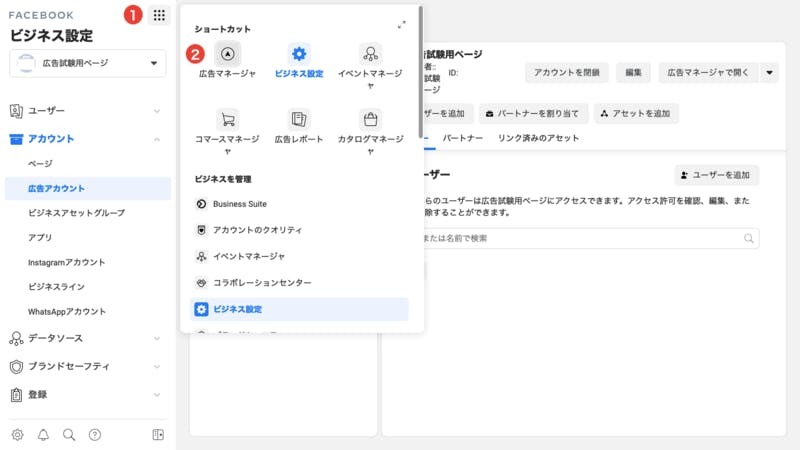
Task: Expand the データソース section chevron
Action: 157,339
